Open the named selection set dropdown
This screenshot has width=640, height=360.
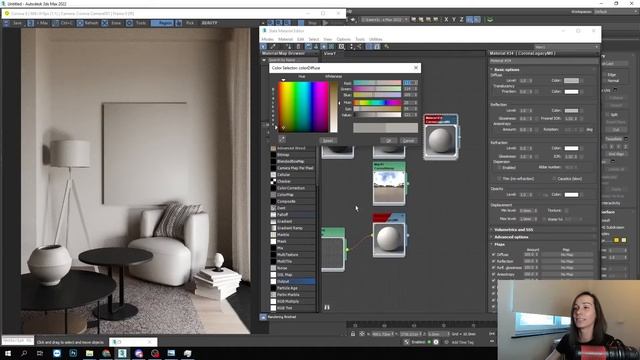(x=384, y=19)
